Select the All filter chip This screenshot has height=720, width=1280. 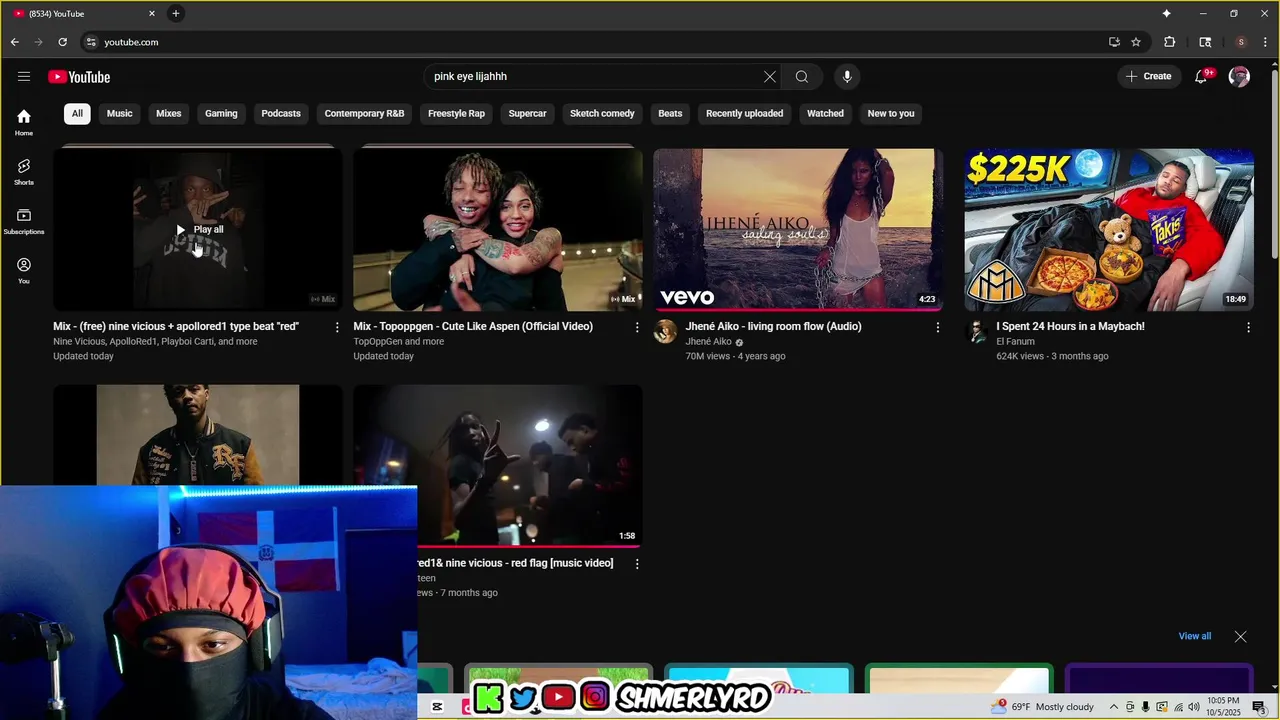[x=77, y=114]
